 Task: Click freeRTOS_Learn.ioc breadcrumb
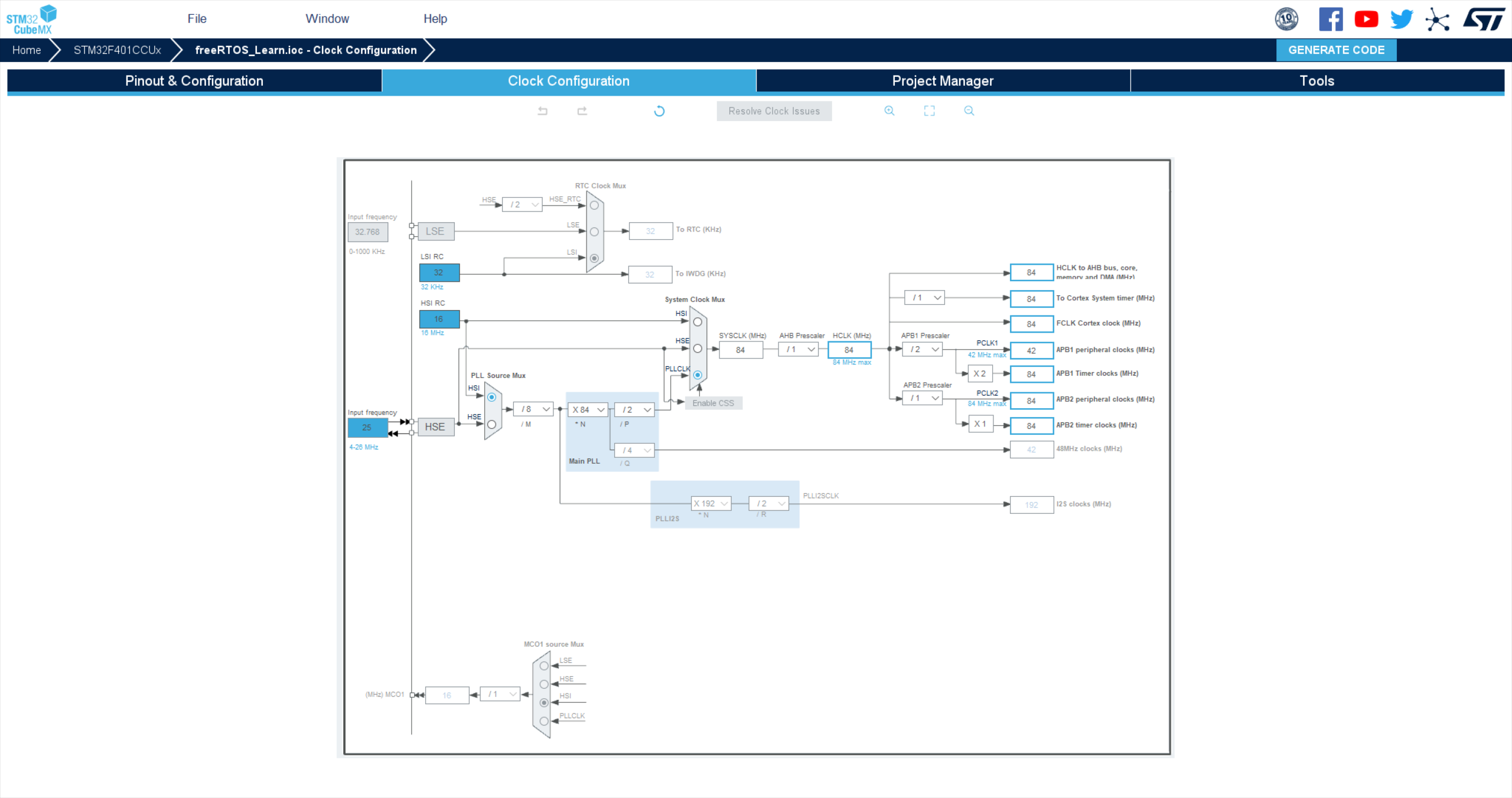tap(306, 50)
